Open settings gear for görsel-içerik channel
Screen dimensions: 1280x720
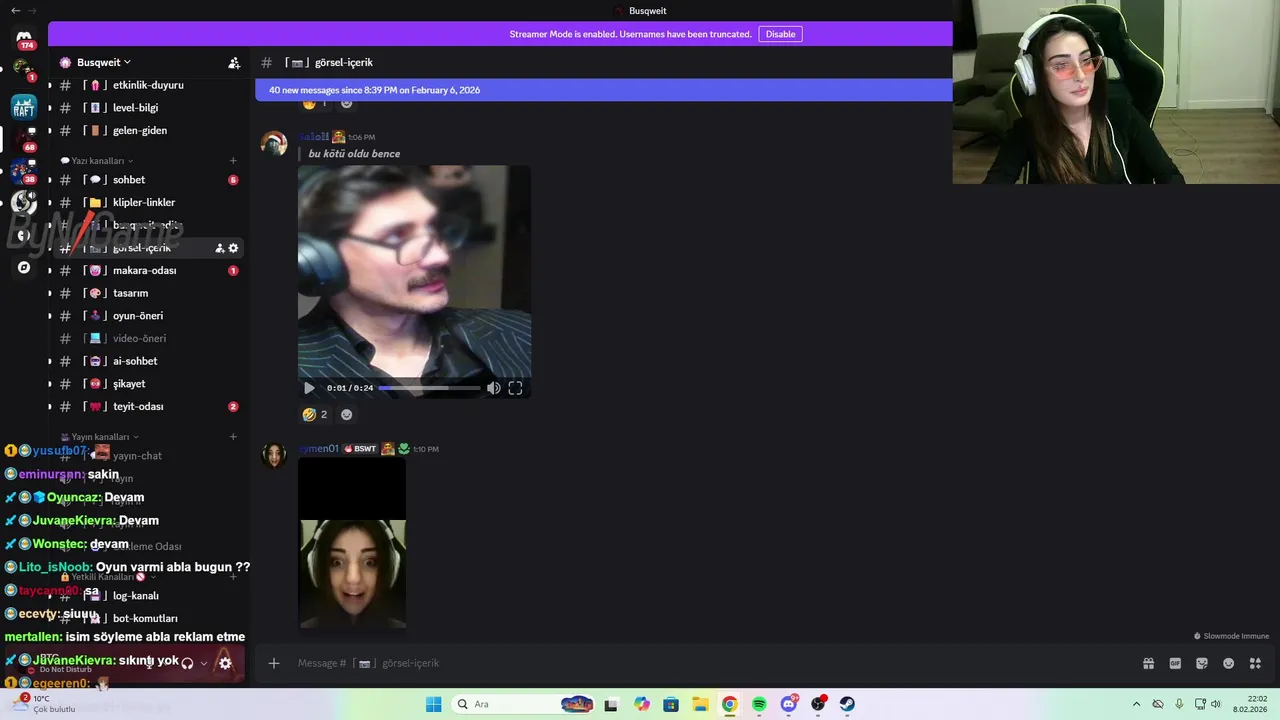coord(233,248)
